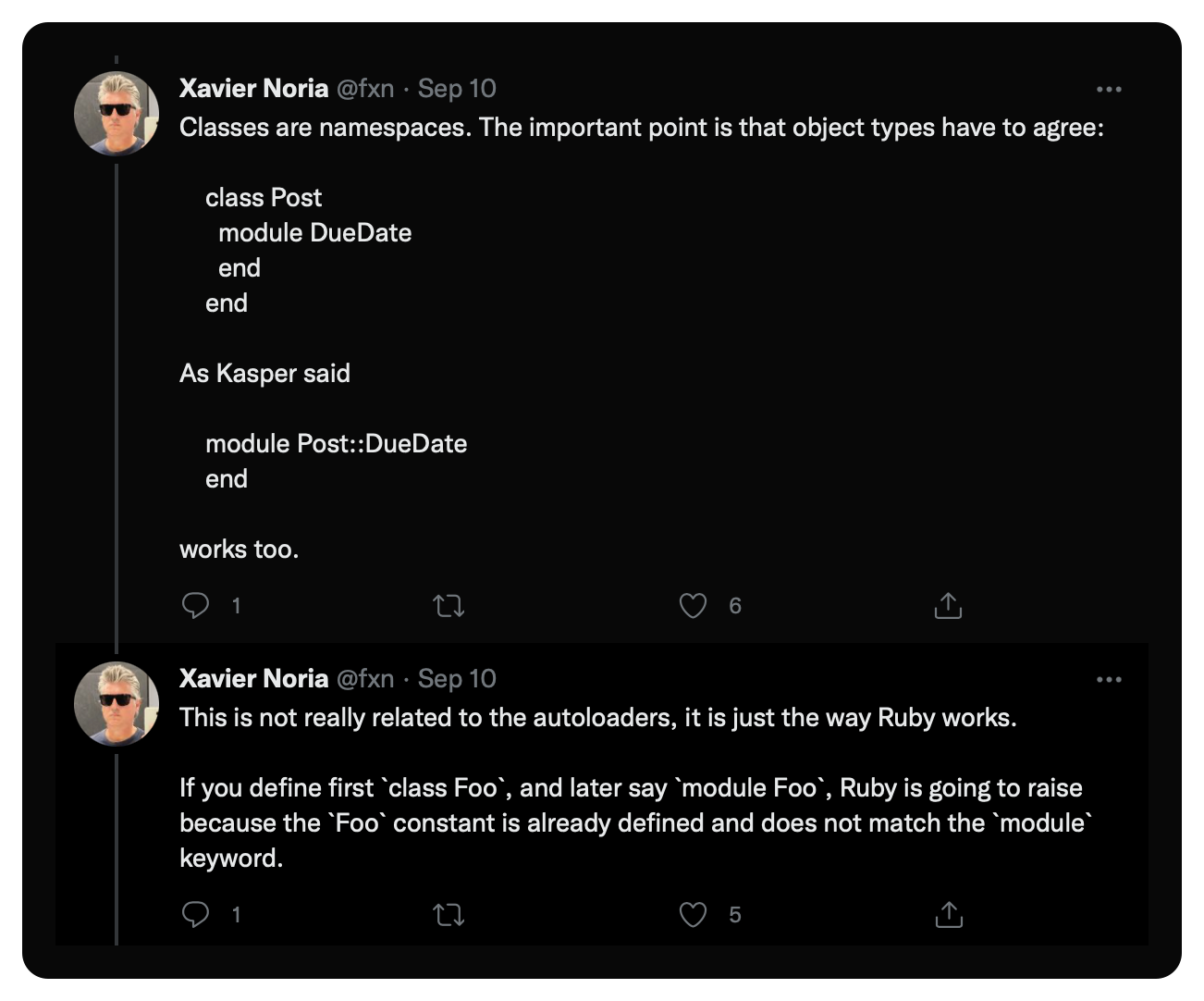Open the first tweet's text about object types
Screen dimensions: 1204x1001
[x=642, y=127]
